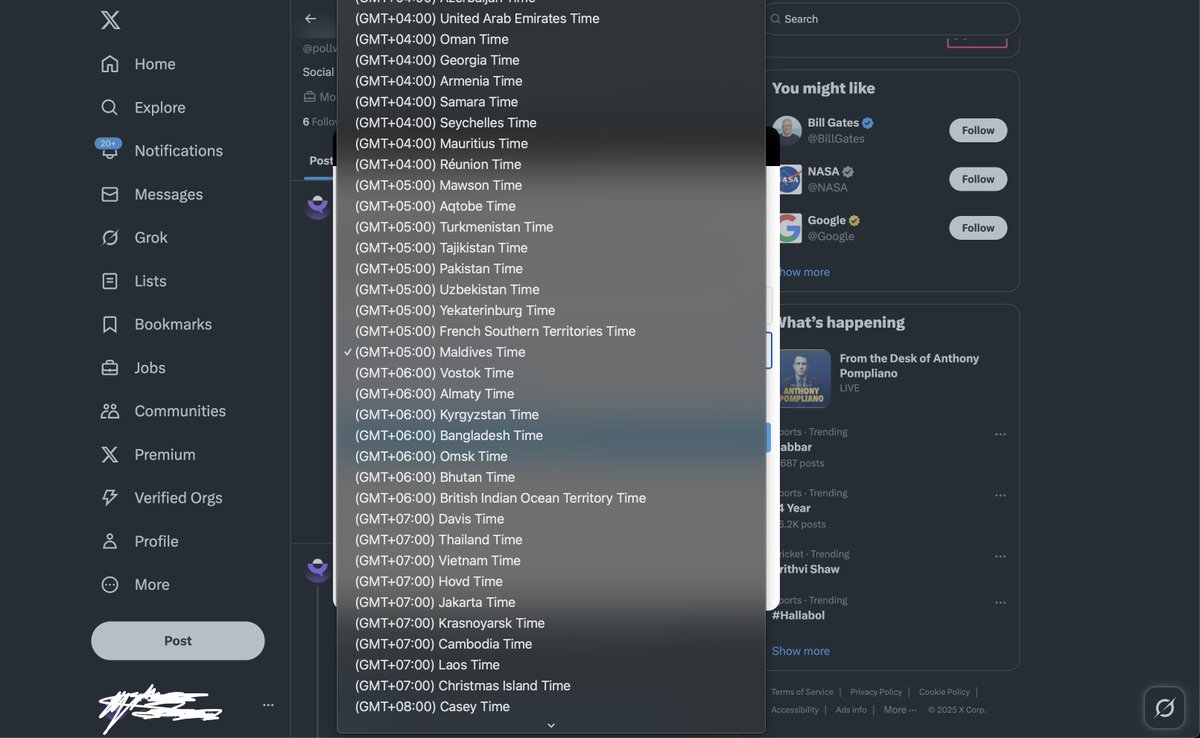Open options for #Hallabol trend

click(1000, 602)
